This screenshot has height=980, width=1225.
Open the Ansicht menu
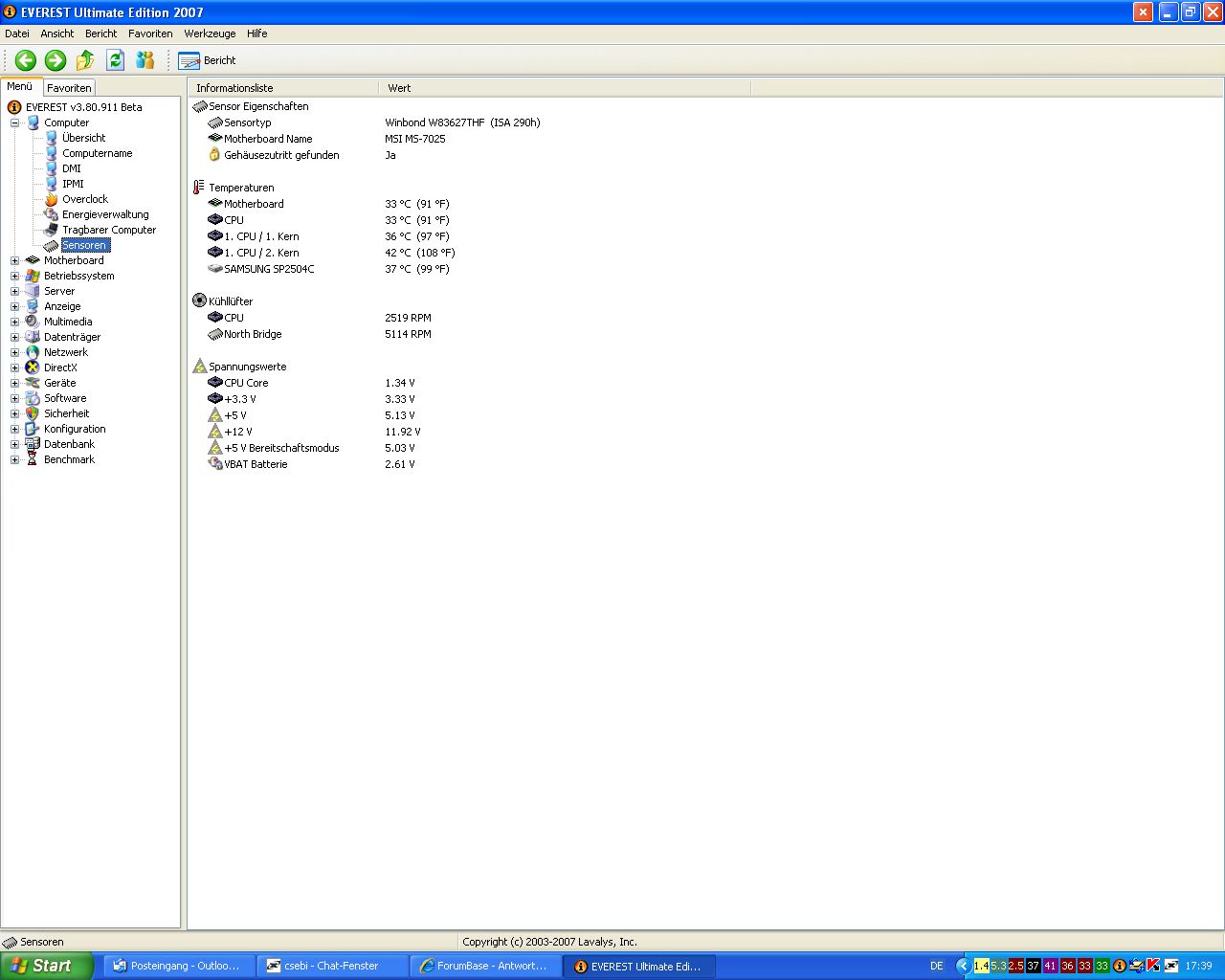coord(57,33)
